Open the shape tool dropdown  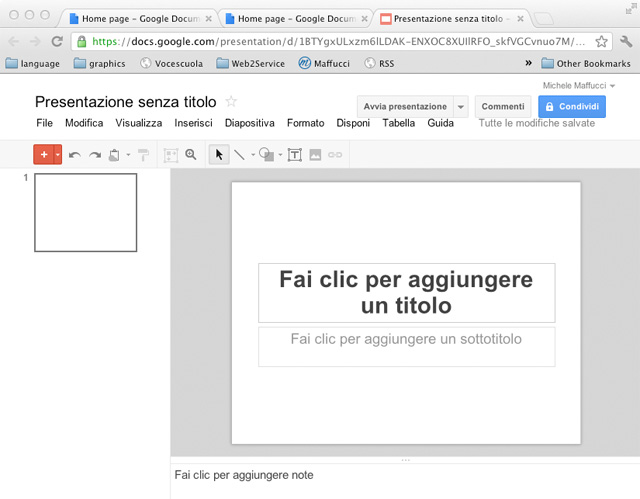[280, 155]
